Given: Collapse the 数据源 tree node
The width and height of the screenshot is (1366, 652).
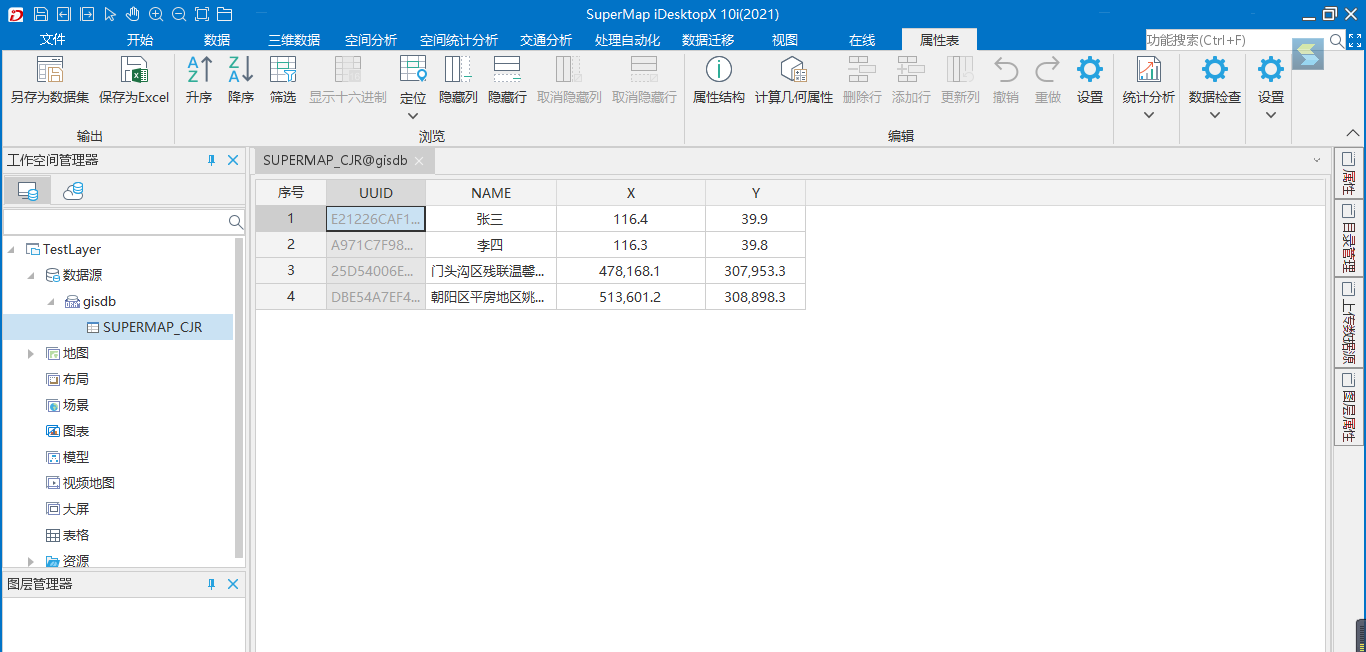Looking at the screenshot, I should tap(31, 275).
